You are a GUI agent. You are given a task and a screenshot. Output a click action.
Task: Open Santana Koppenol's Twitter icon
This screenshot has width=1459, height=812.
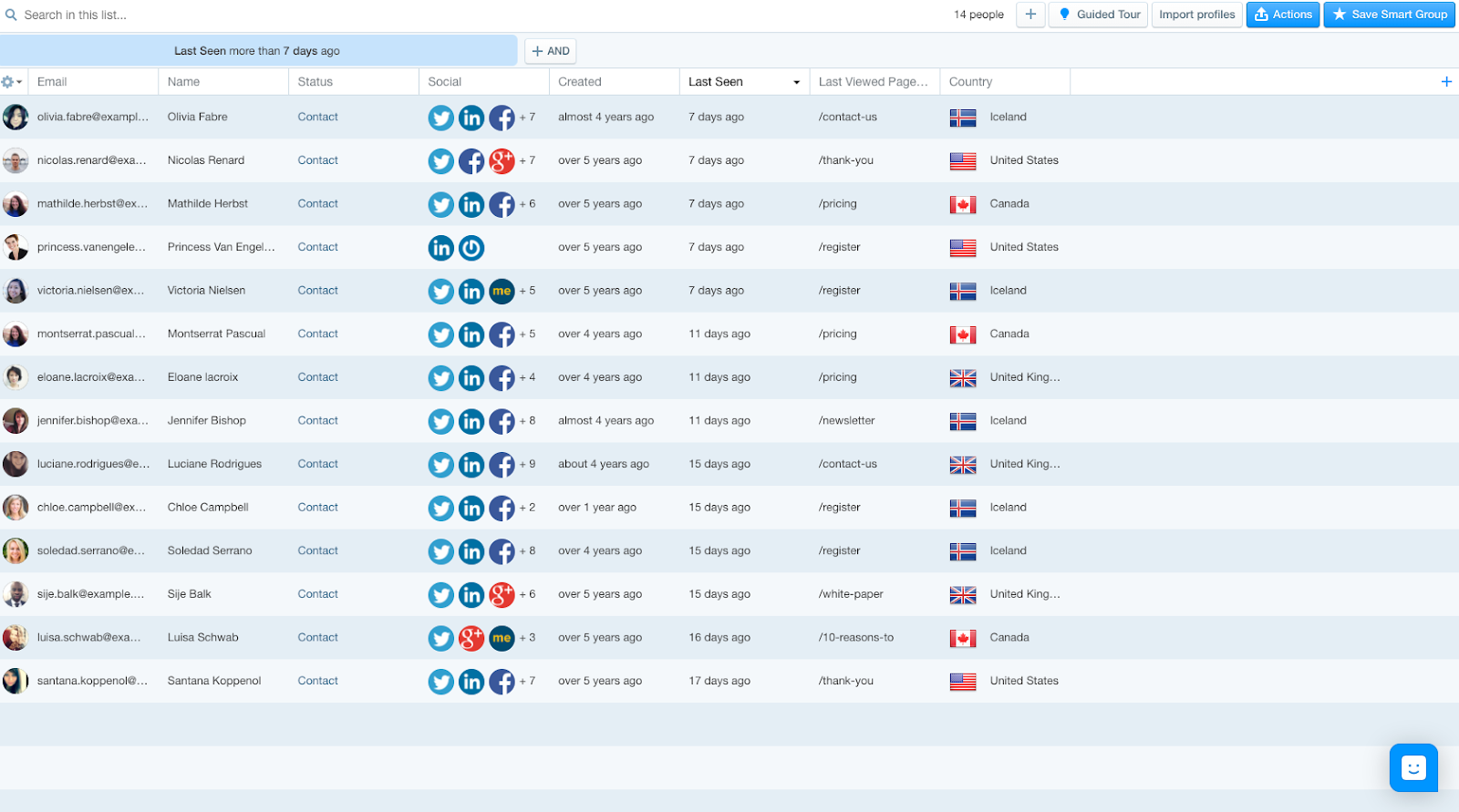pyautogui.click(x=441, y=682)
